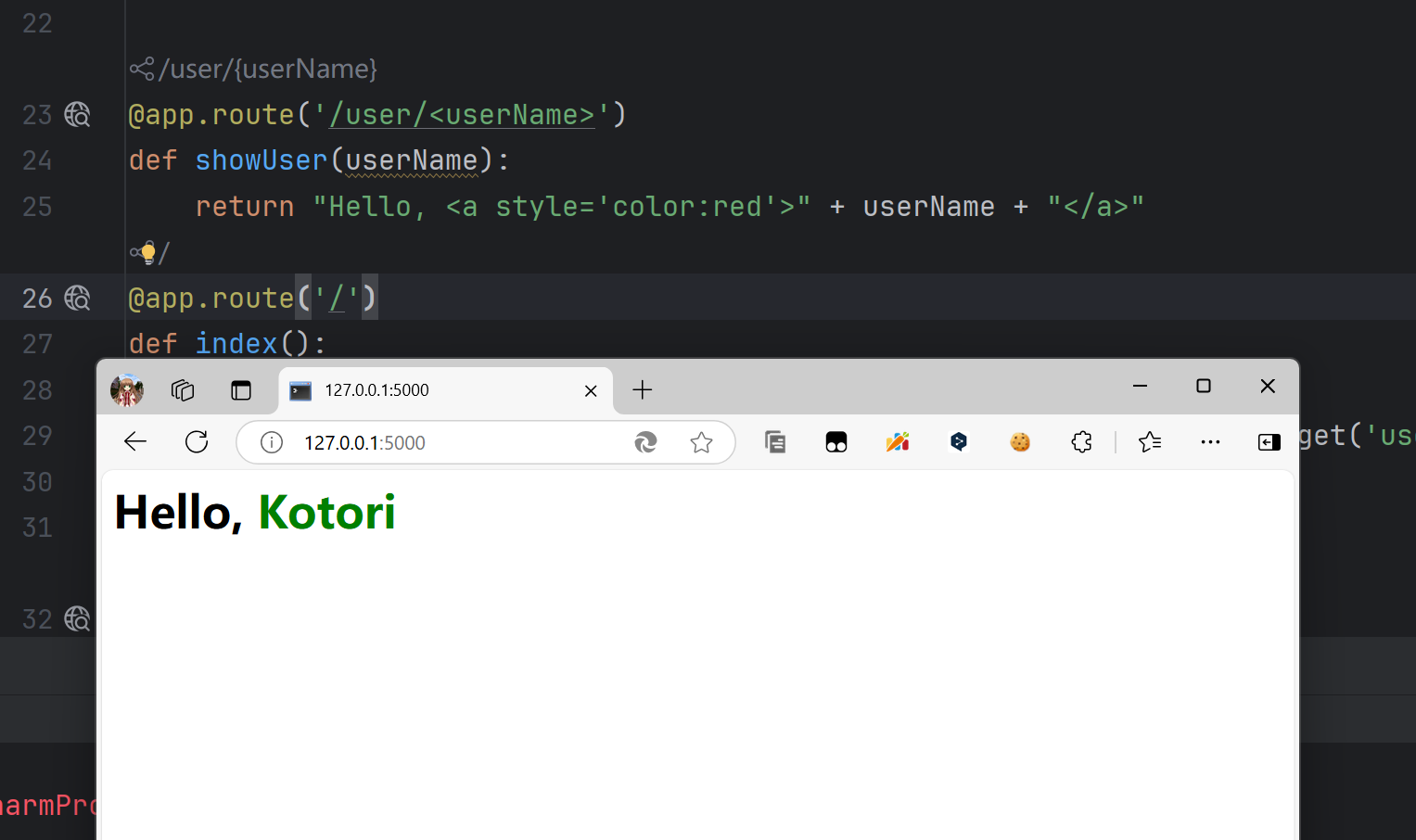Close the 127.0.0.1:5000 tab

(x=591, y=391)
